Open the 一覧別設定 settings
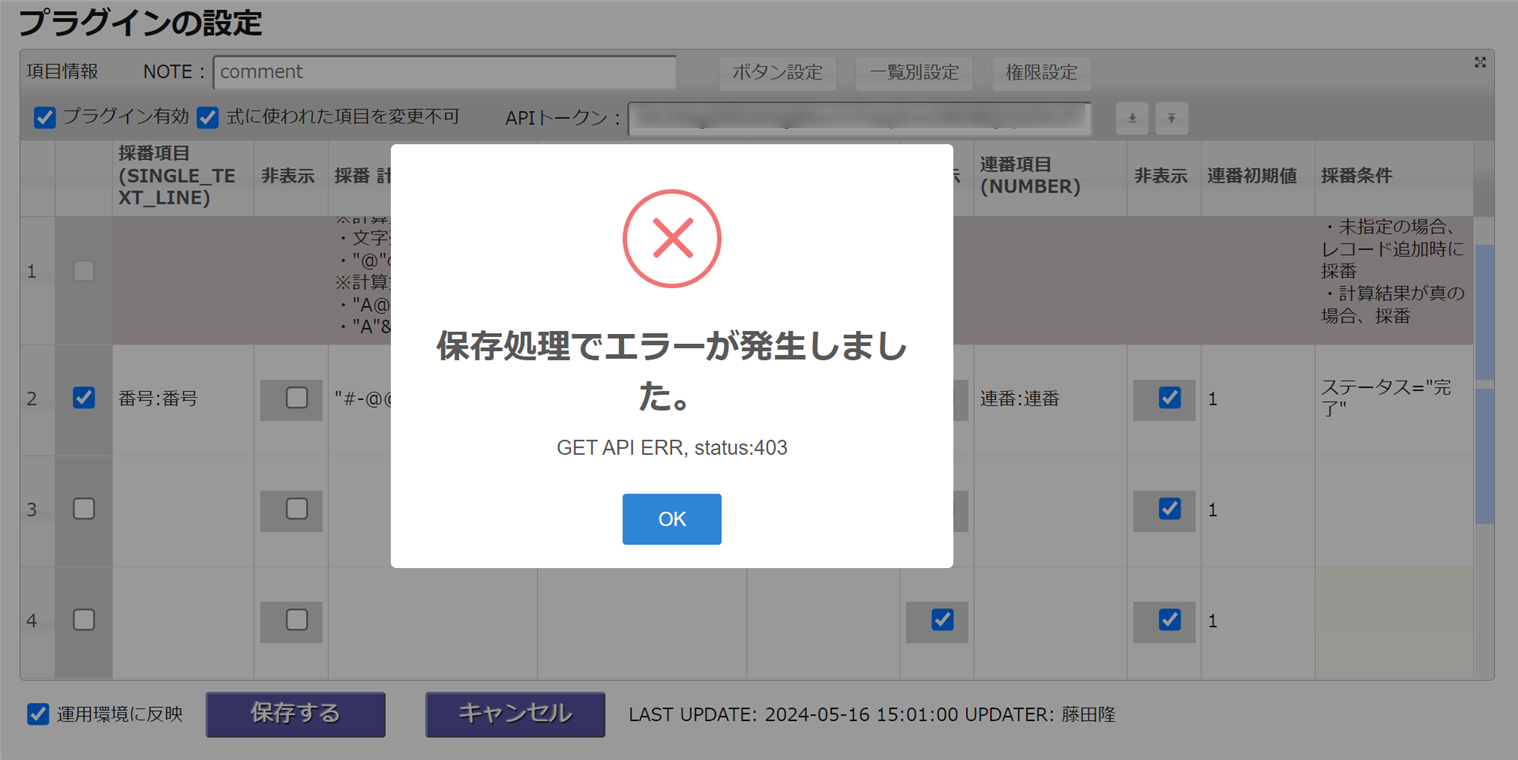Viewport: 1518px width, 760px height. (914, 72)
